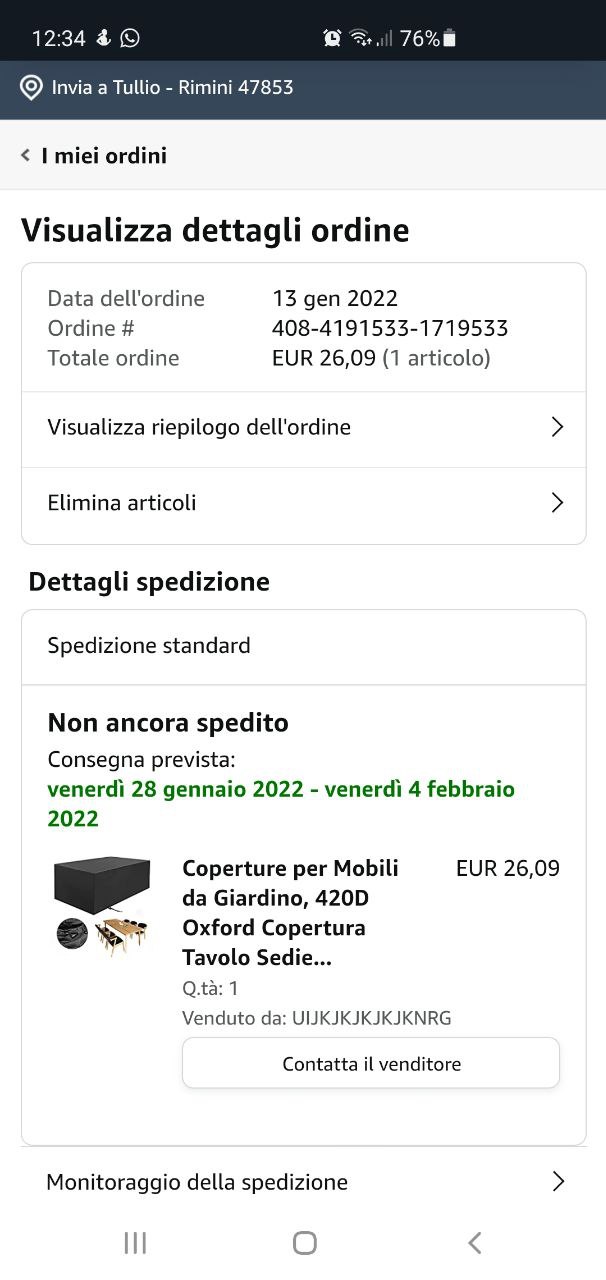The width and height of the screenshot is (606, 1280).
Task: Tap the alarm clock status icon
Action: click(332, 38)
